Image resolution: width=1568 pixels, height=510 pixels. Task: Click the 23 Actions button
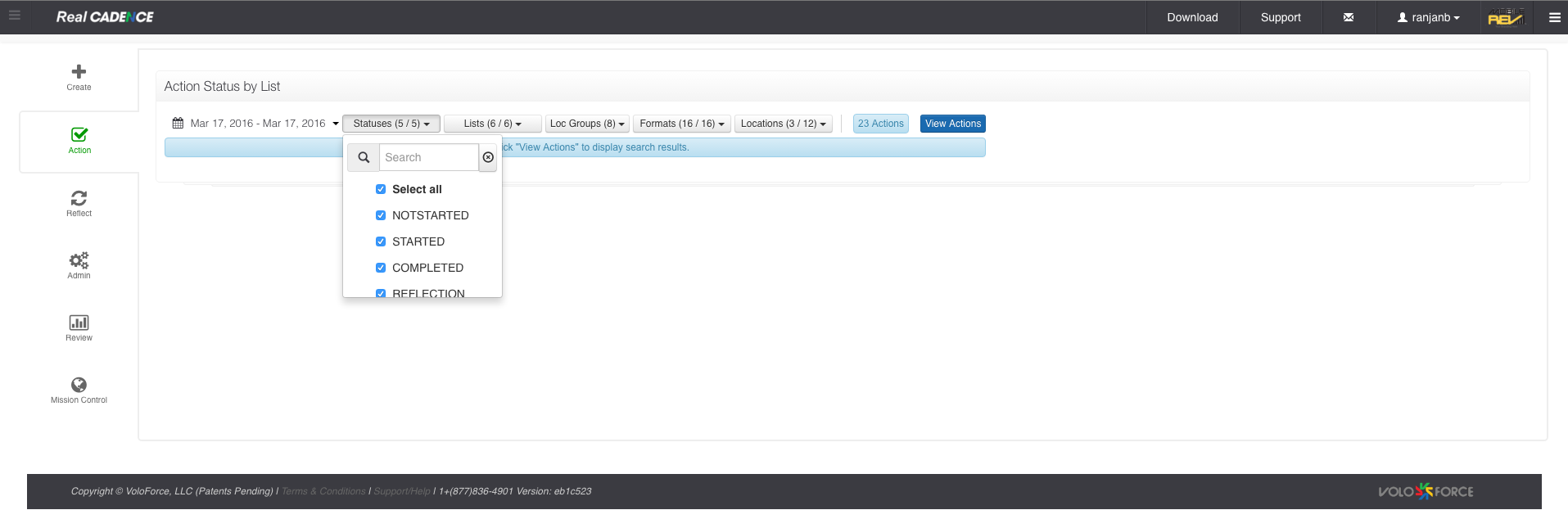pyautogui.click(x=880, y=124)
